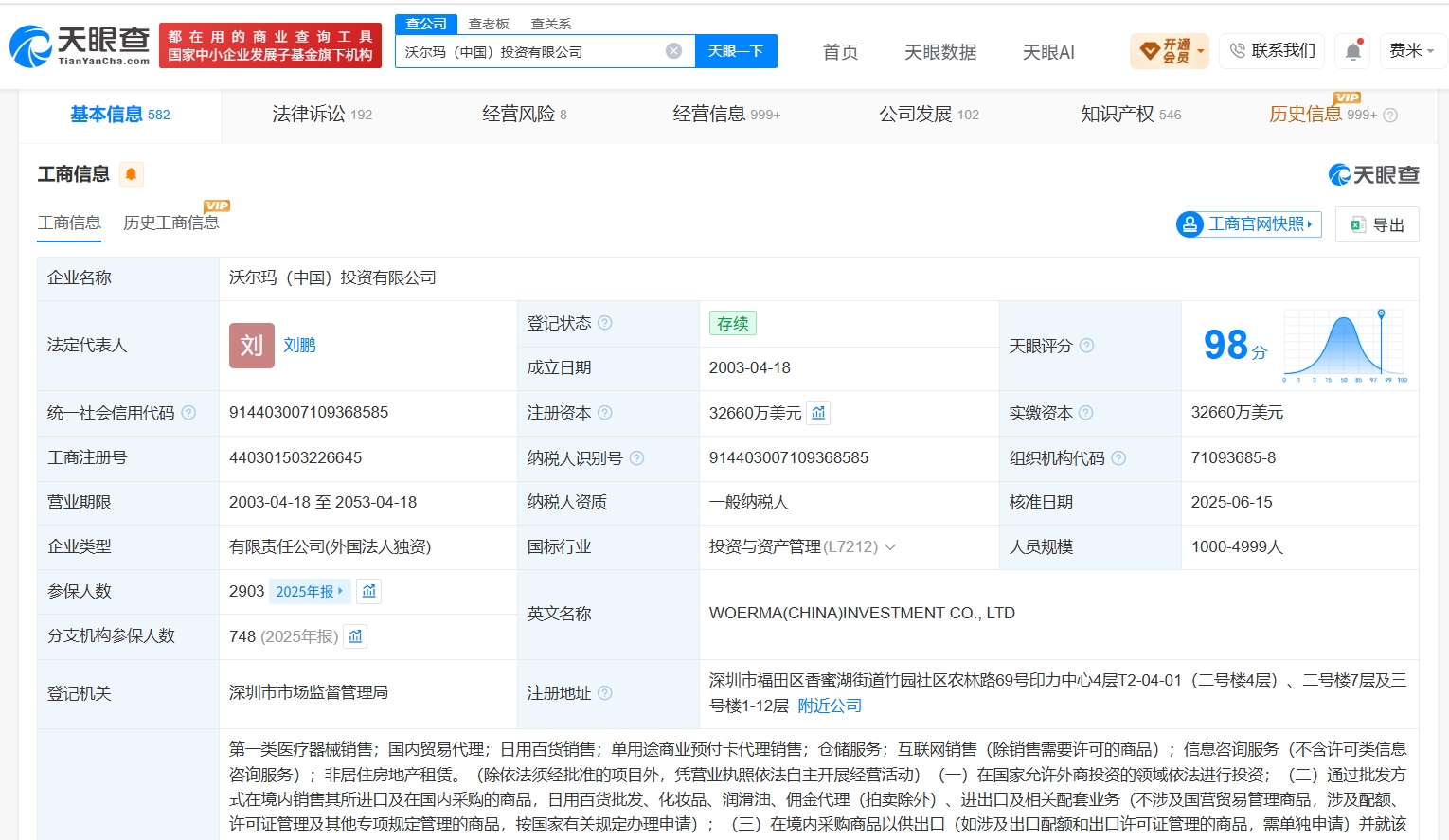Viewport: 1449px width, 840px height.
Task: Select 企业类型 value 有限责任公司(外国法人独资)
Action: [x=330, y=547]
